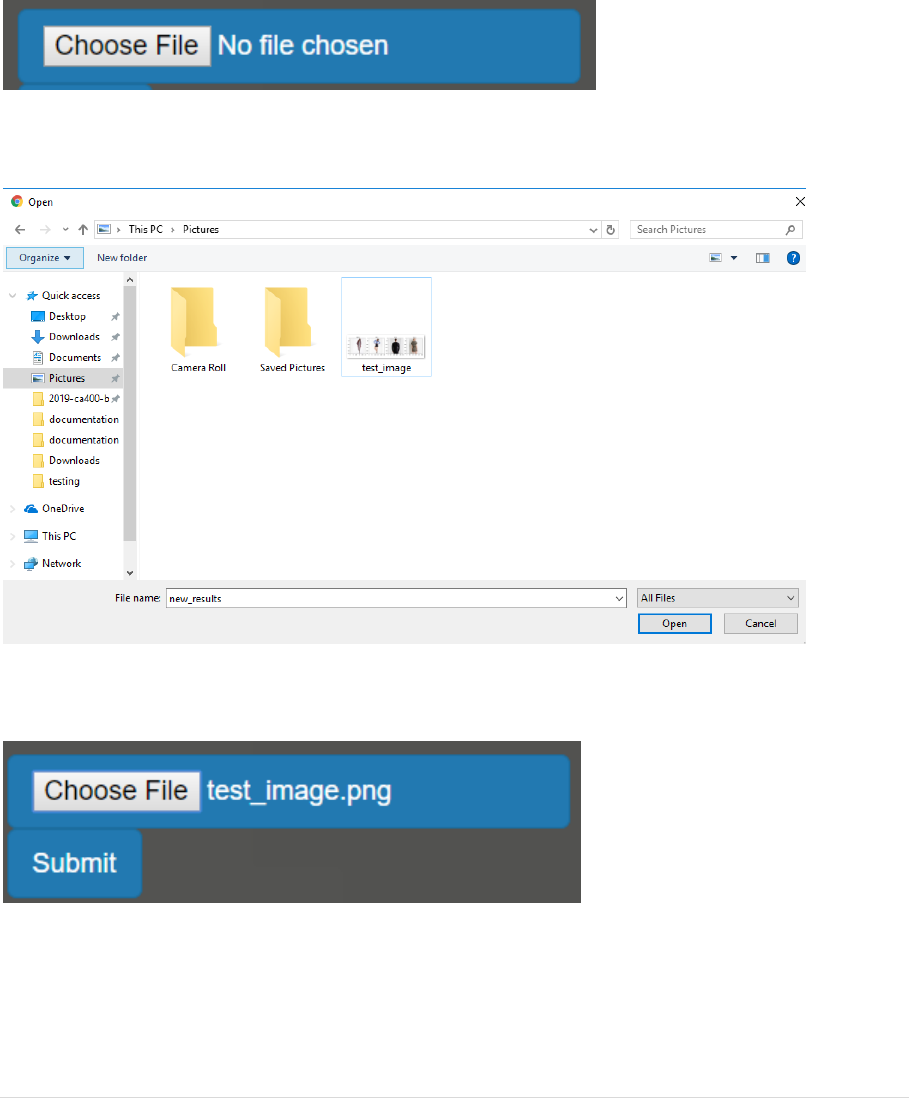
Task: Click Pictures in the address path
Action: tap(201, 230)
